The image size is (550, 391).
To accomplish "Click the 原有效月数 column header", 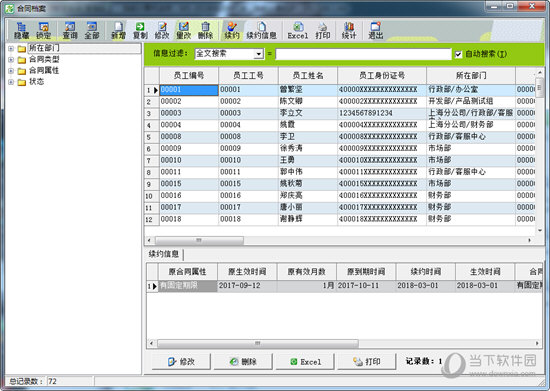I will tap(307, 271).
